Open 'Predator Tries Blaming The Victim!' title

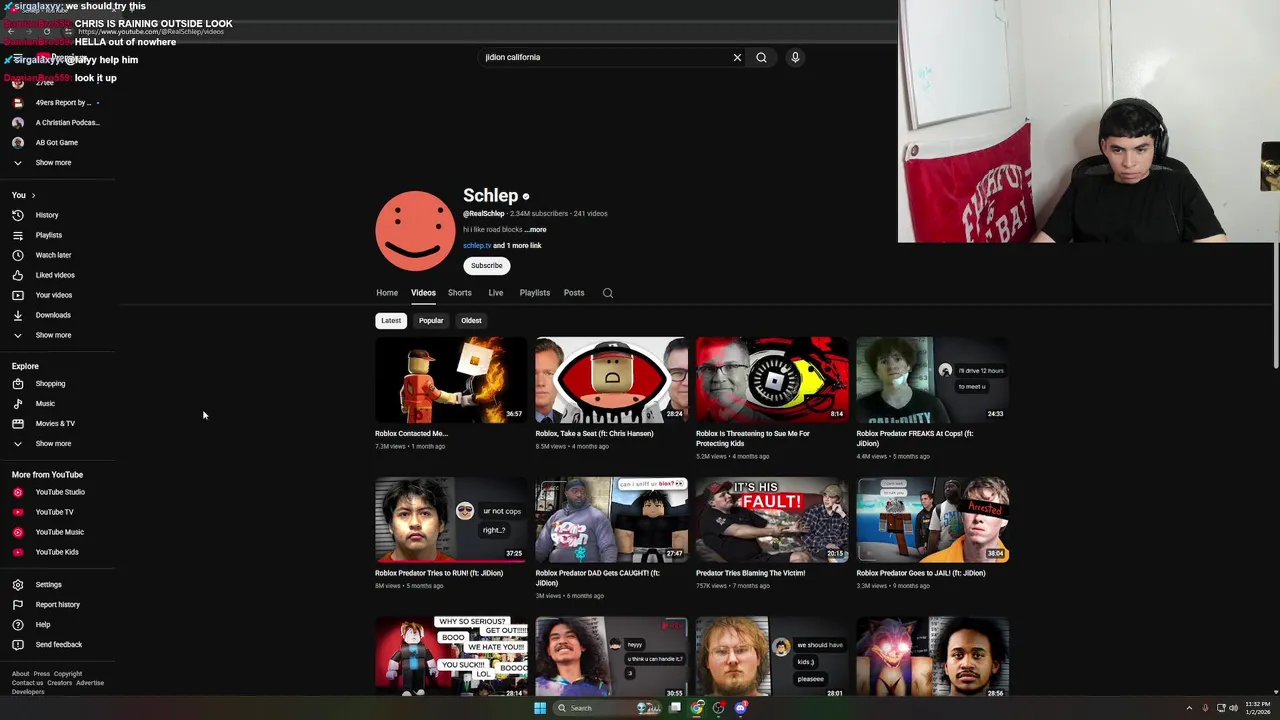point(751,573)
